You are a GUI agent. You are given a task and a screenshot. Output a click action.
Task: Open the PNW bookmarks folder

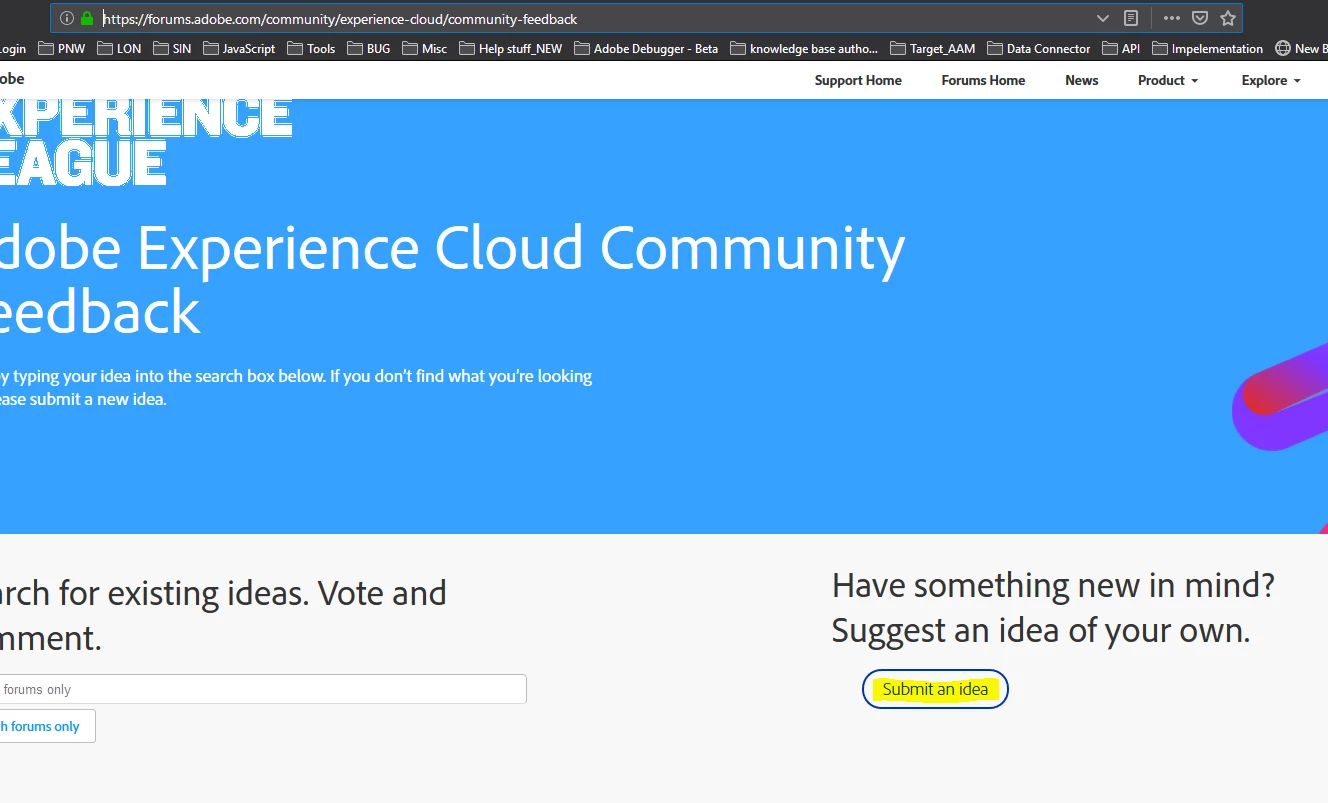(62, 48)
